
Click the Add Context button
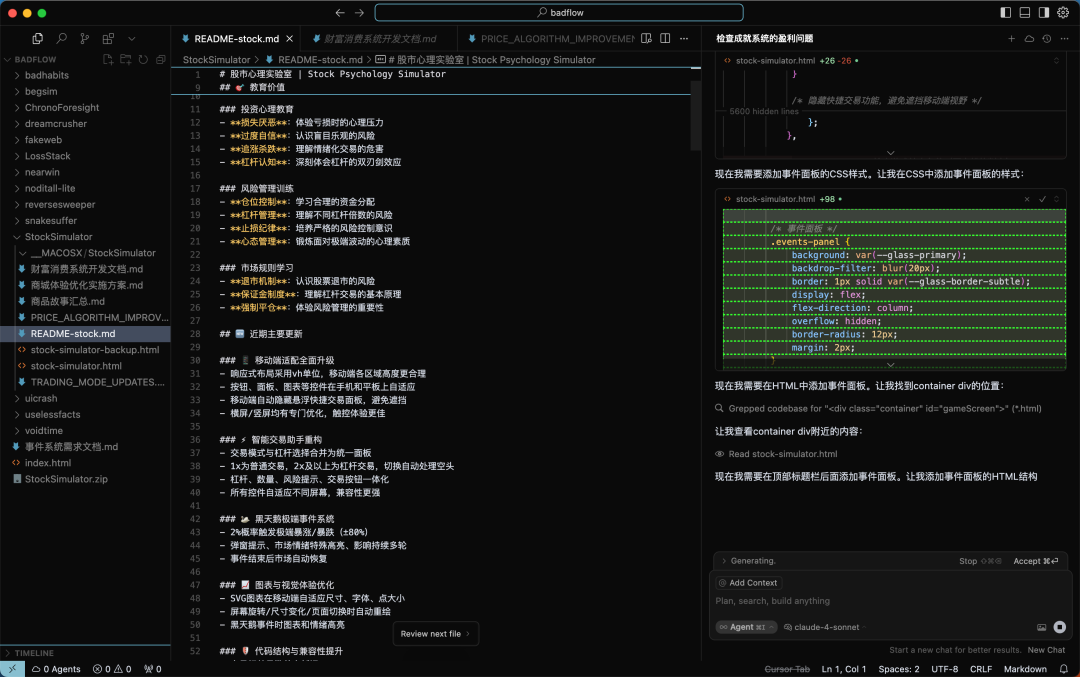tap(748, 583)
